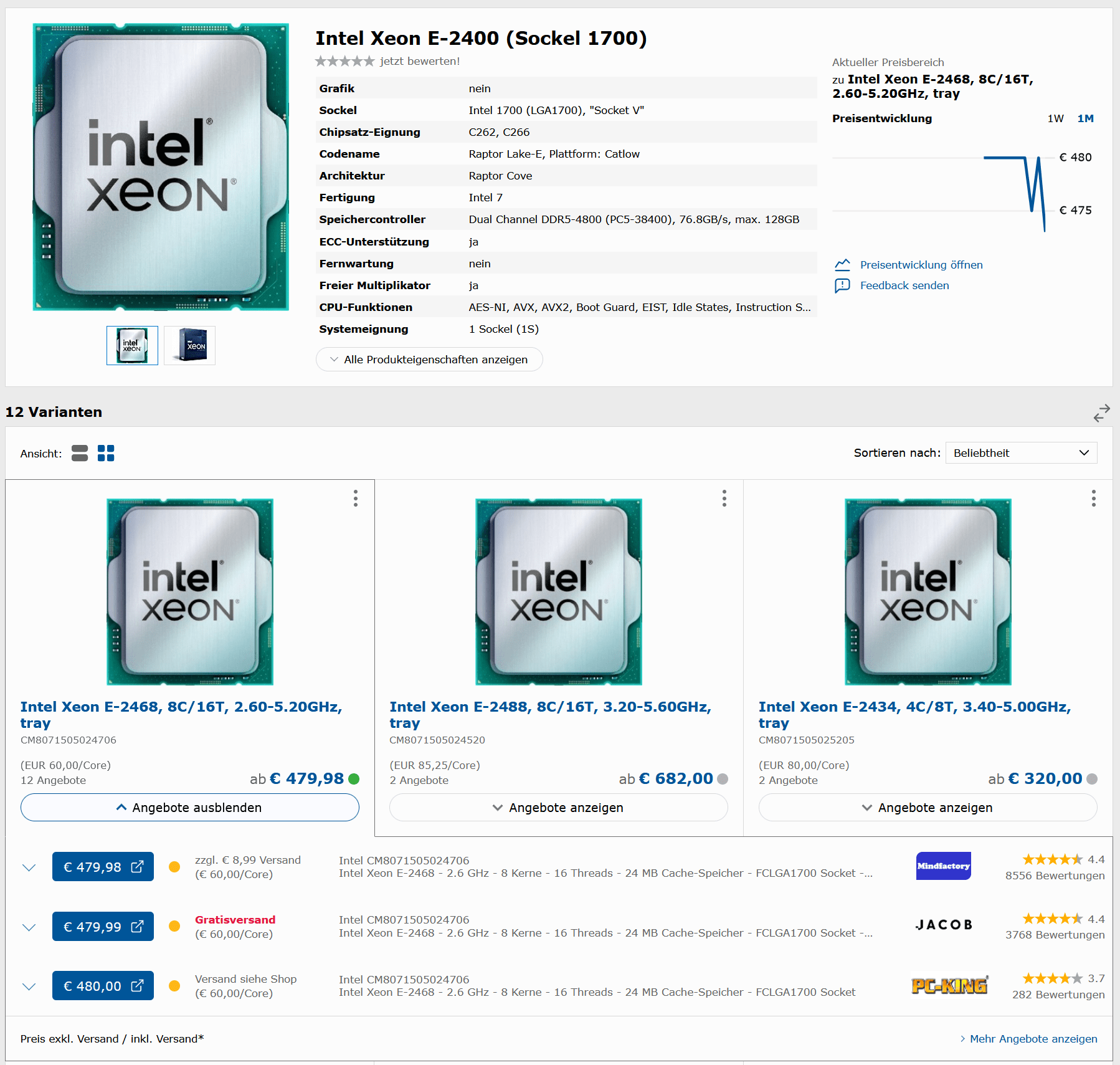
Task: Click the swap arrows icon beside 12 Varianten
Action: click(x=1101, y=413)
